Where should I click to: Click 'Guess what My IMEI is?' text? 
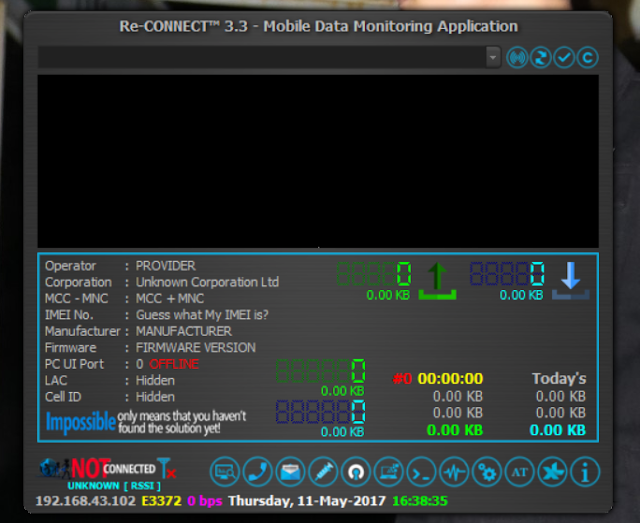pyautogui.click(x=202, y=315)
